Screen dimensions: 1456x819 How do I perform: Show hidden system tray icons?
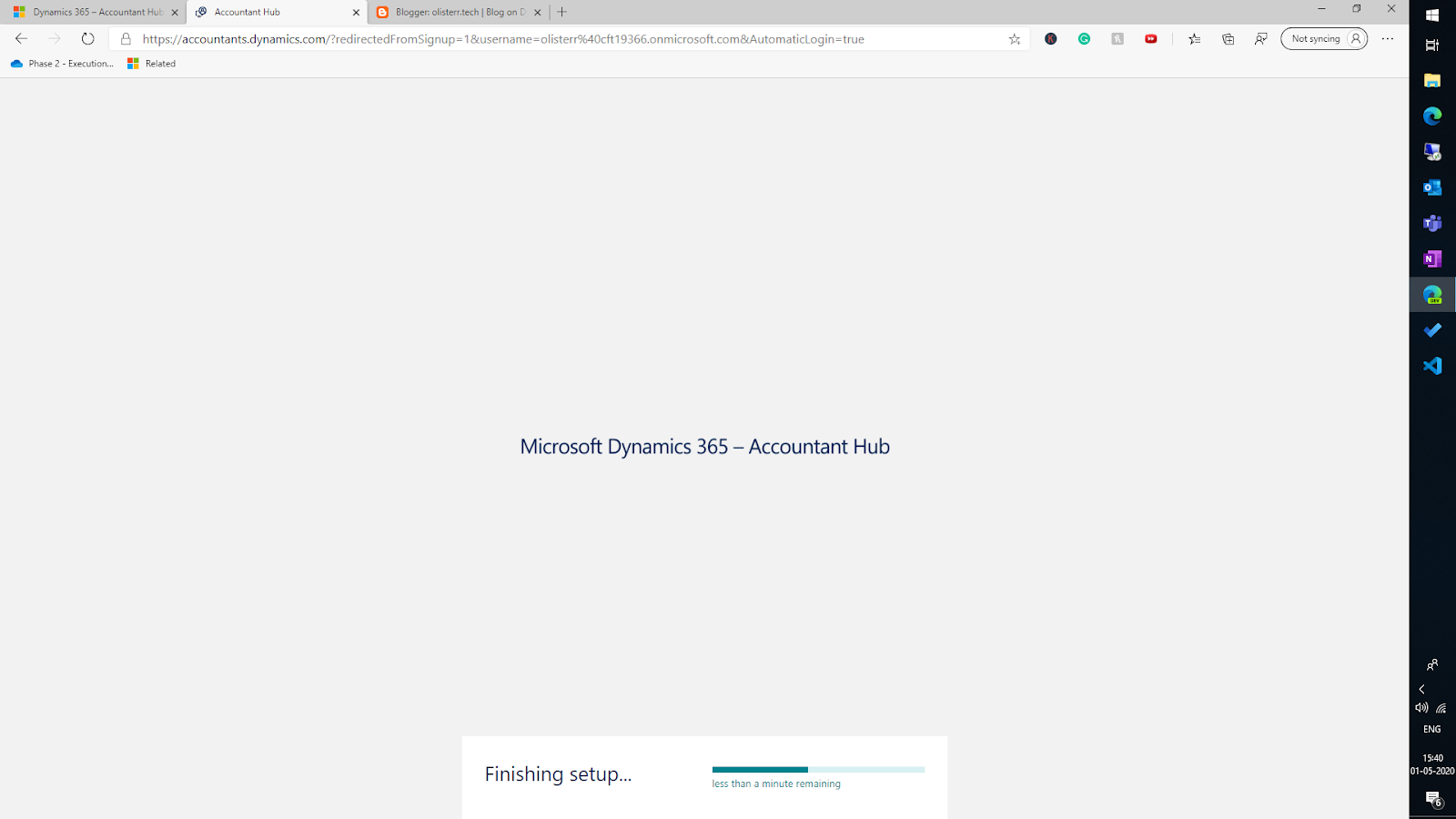tap(1421, 690)
